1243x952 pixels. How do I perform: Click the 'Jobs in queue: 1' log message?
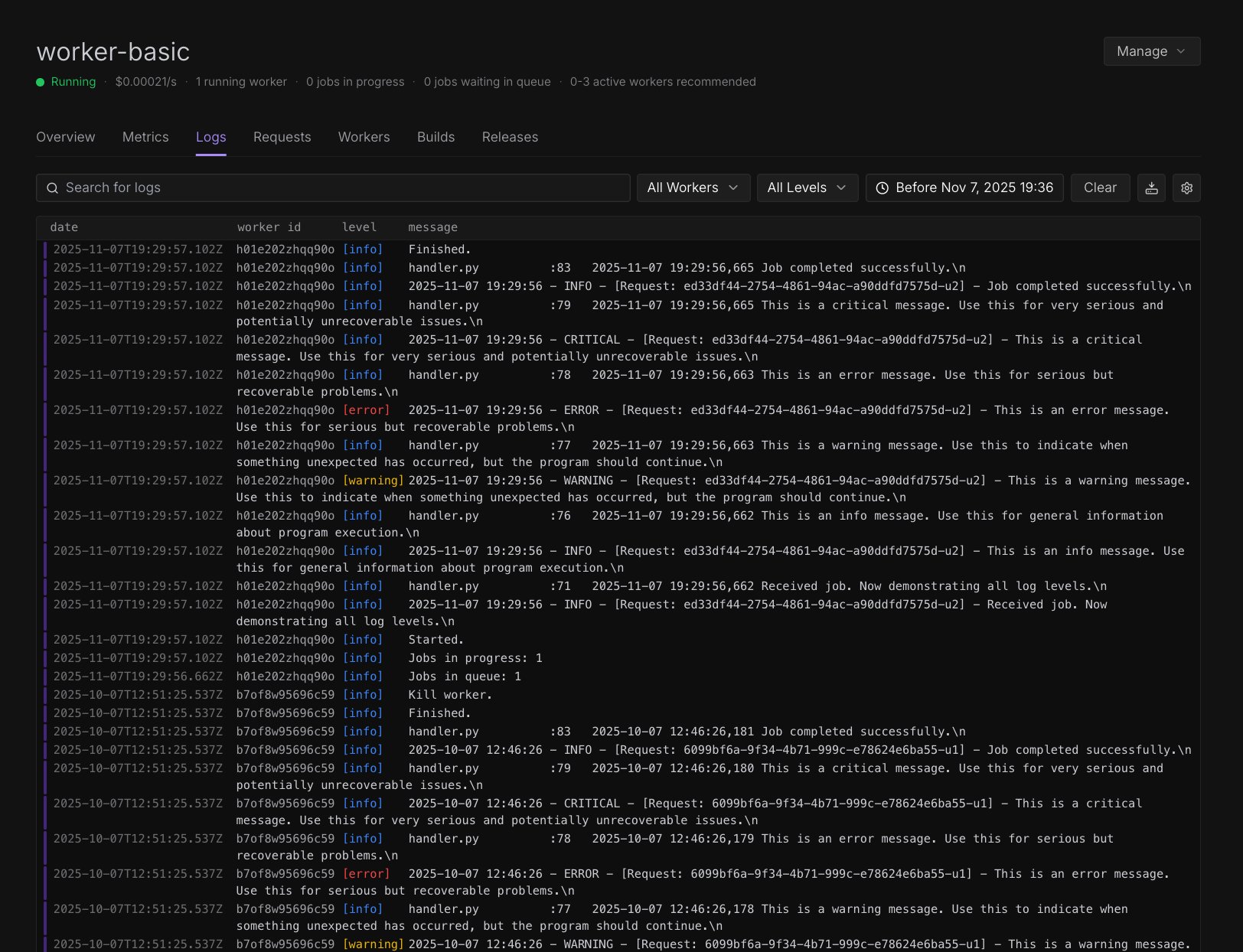point(465,677)
